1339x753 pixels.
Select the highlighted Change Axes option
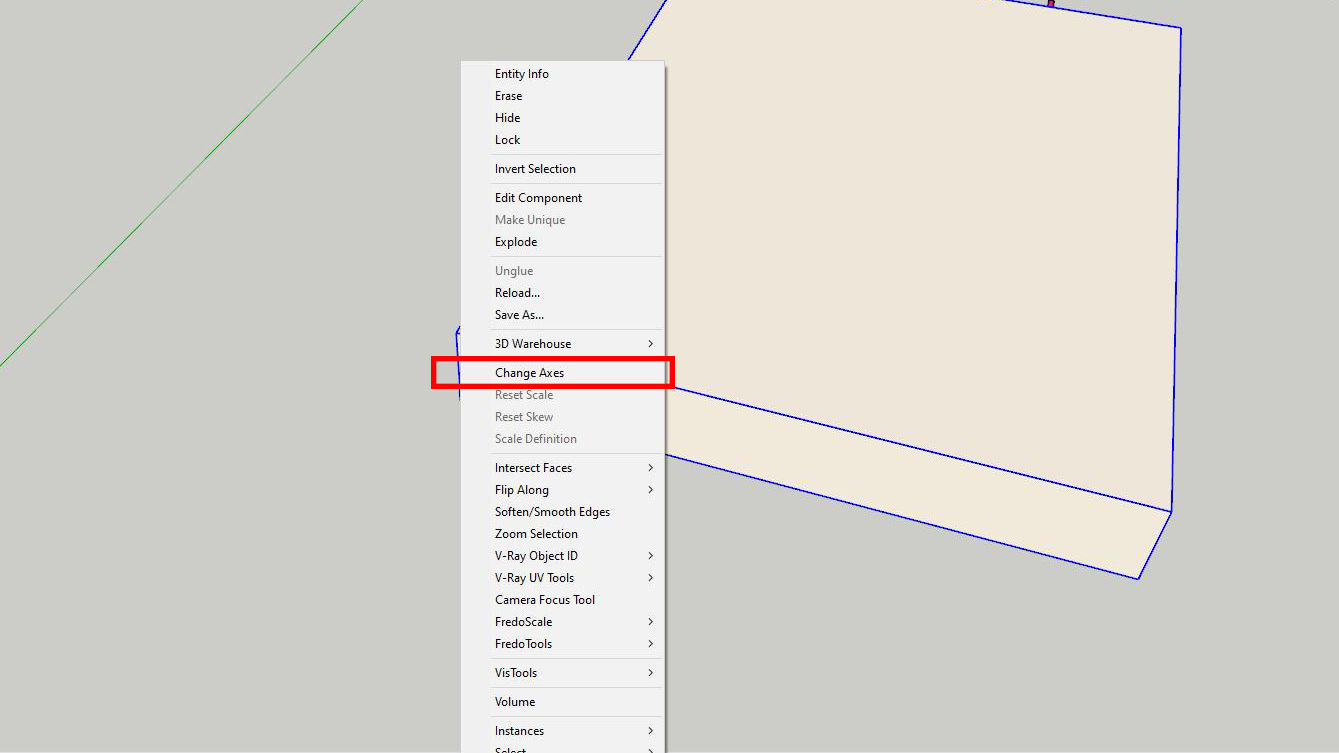click(x=529, y=372)
